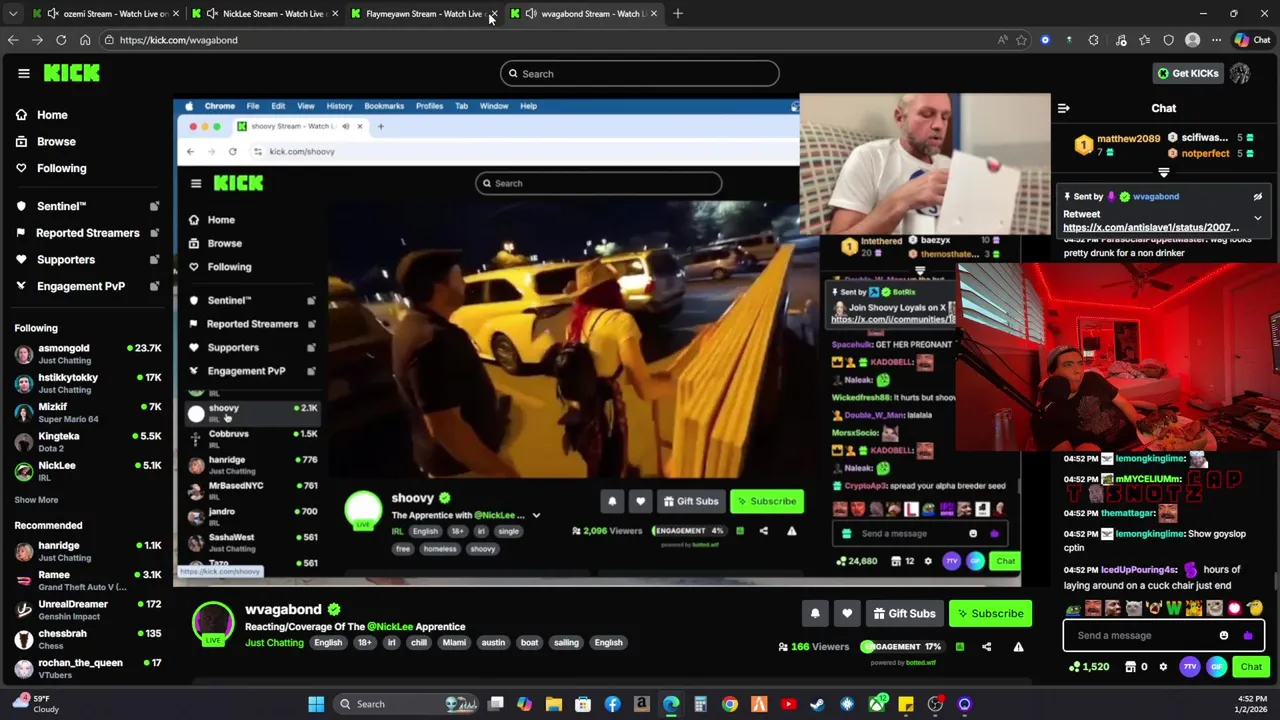Switch to the NickLee Stream tab
This screenshot has width=1280, height=720.
[265, 14]
